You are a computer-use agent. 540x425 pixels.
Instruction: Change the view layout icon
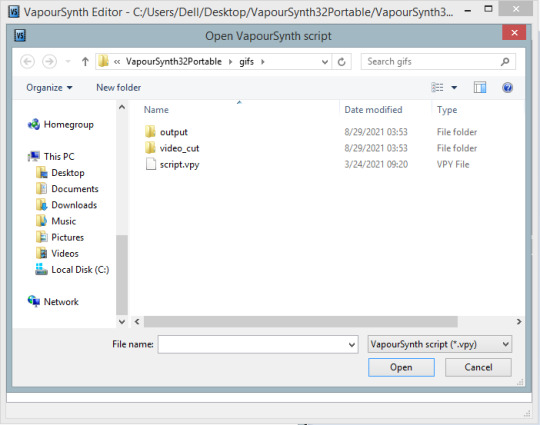pos(437,87)
